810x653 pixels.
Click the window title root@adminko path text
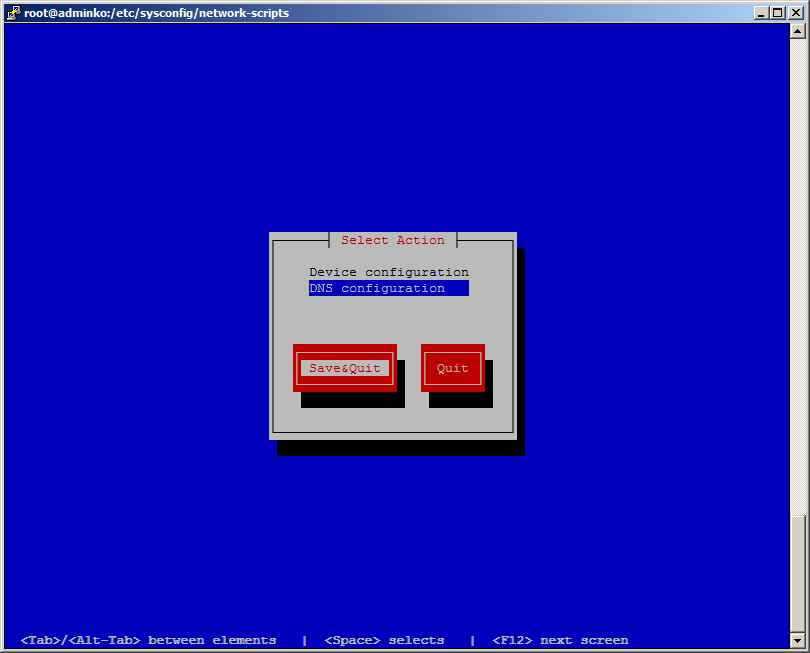[157, 13]
